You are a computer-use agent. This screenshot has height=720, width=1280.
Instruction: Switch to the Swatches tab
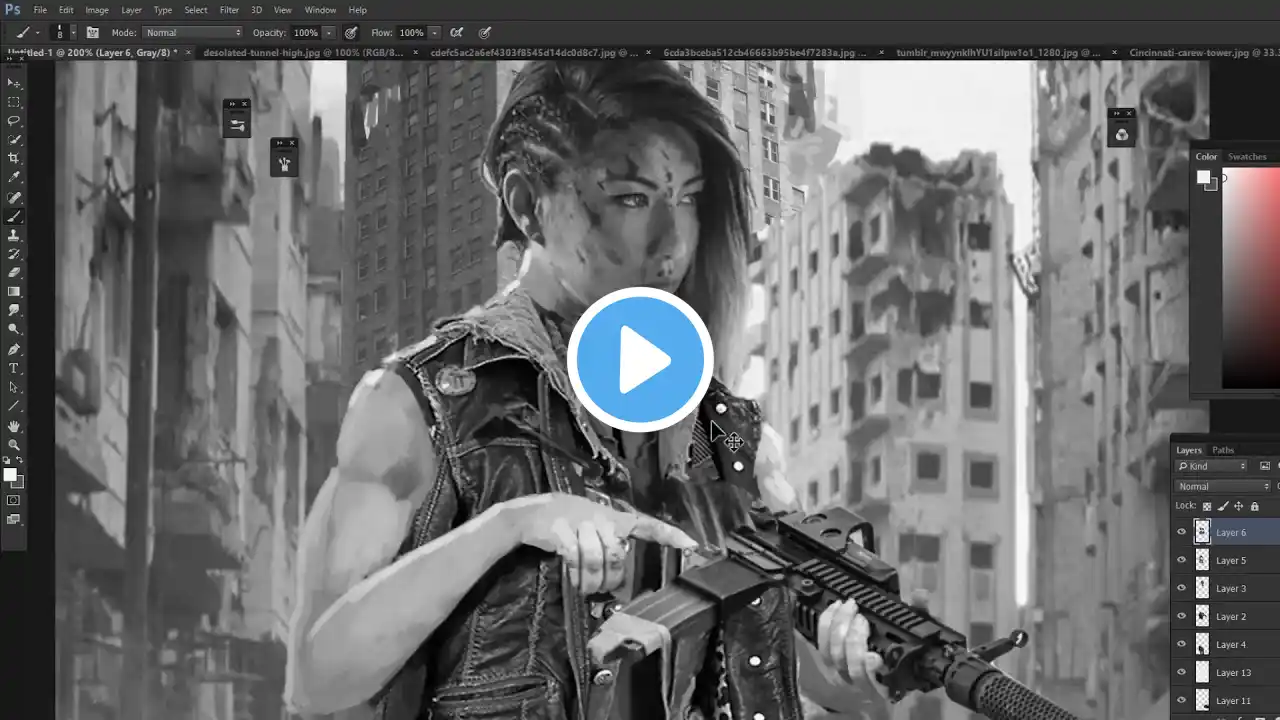pyautogui.click(x=1247, y=157)
